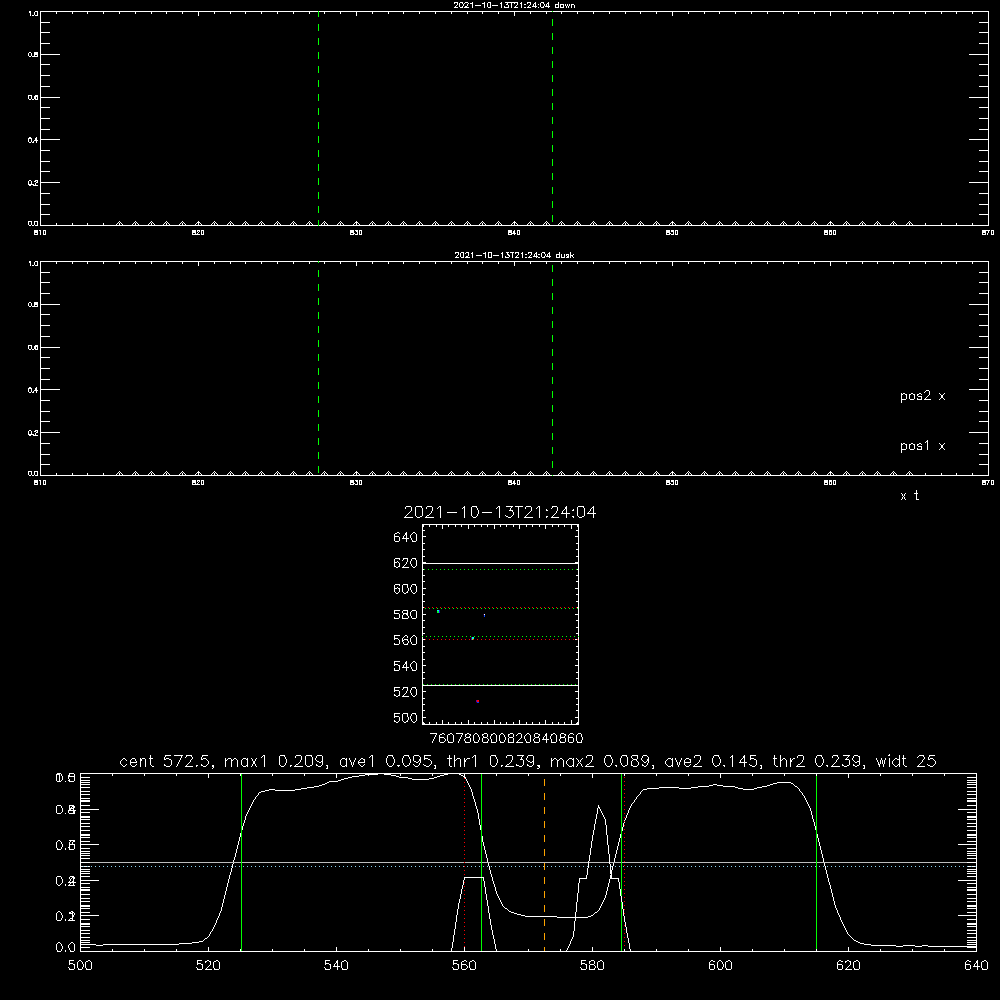Click the '500' label on bottom plot x-axis
The image size is (1000, 1000).
80,966
